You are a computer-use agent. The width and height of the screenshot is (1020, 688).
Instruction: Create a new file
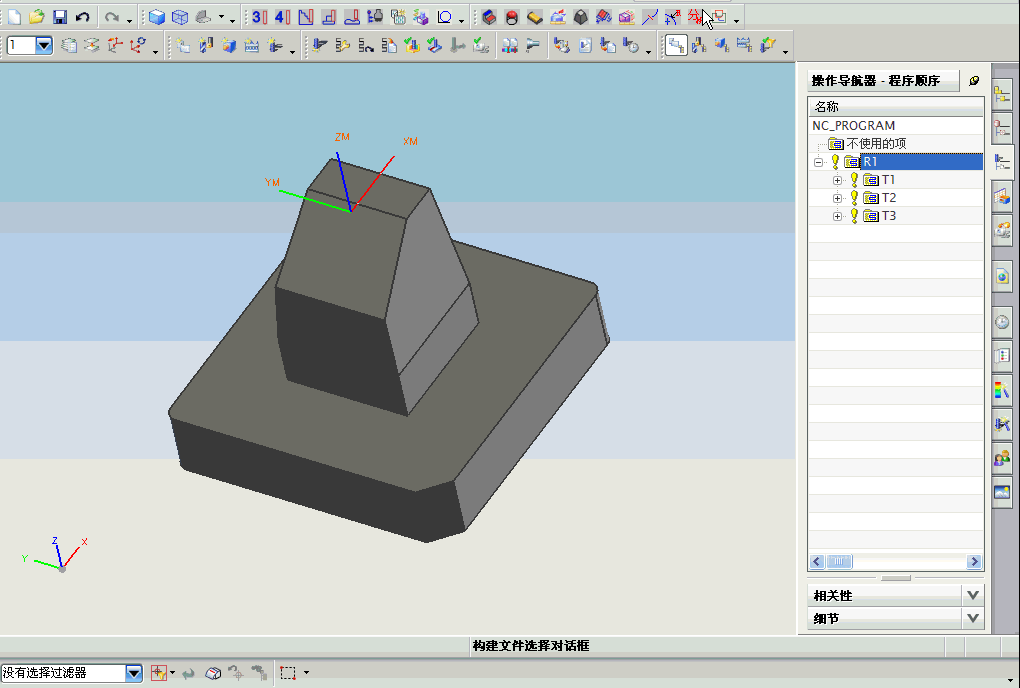[14, 17]
